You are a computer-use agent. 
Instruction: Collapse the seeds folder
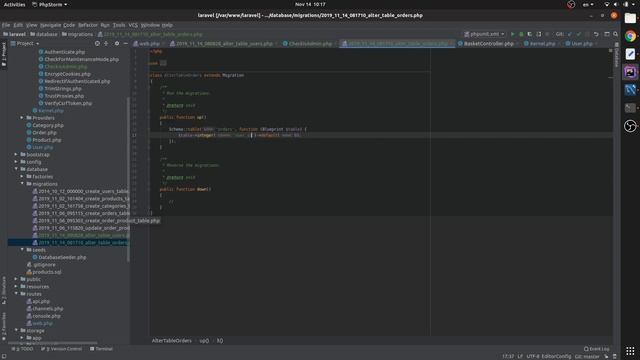(x=22, y=249)
